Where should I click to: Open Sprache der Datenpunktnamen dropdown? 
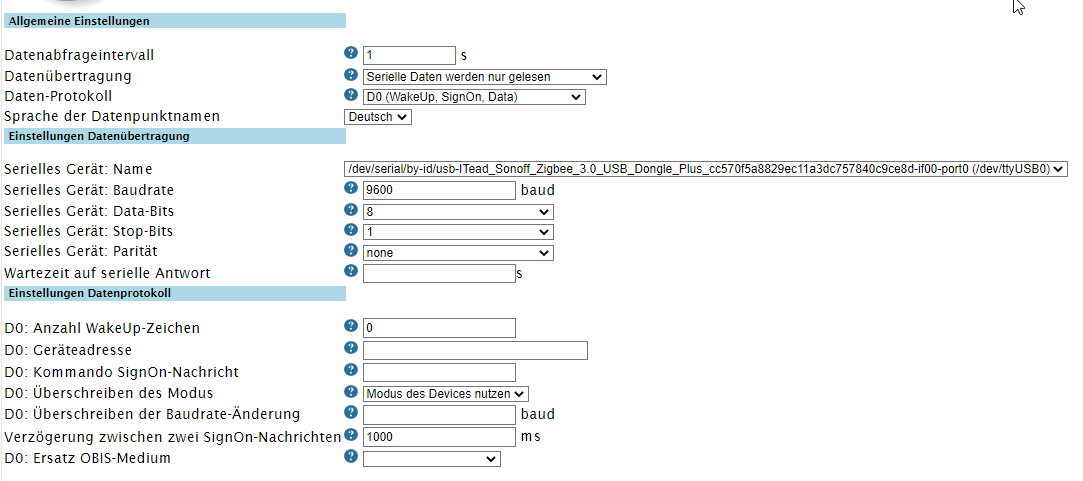coord(378,117)
